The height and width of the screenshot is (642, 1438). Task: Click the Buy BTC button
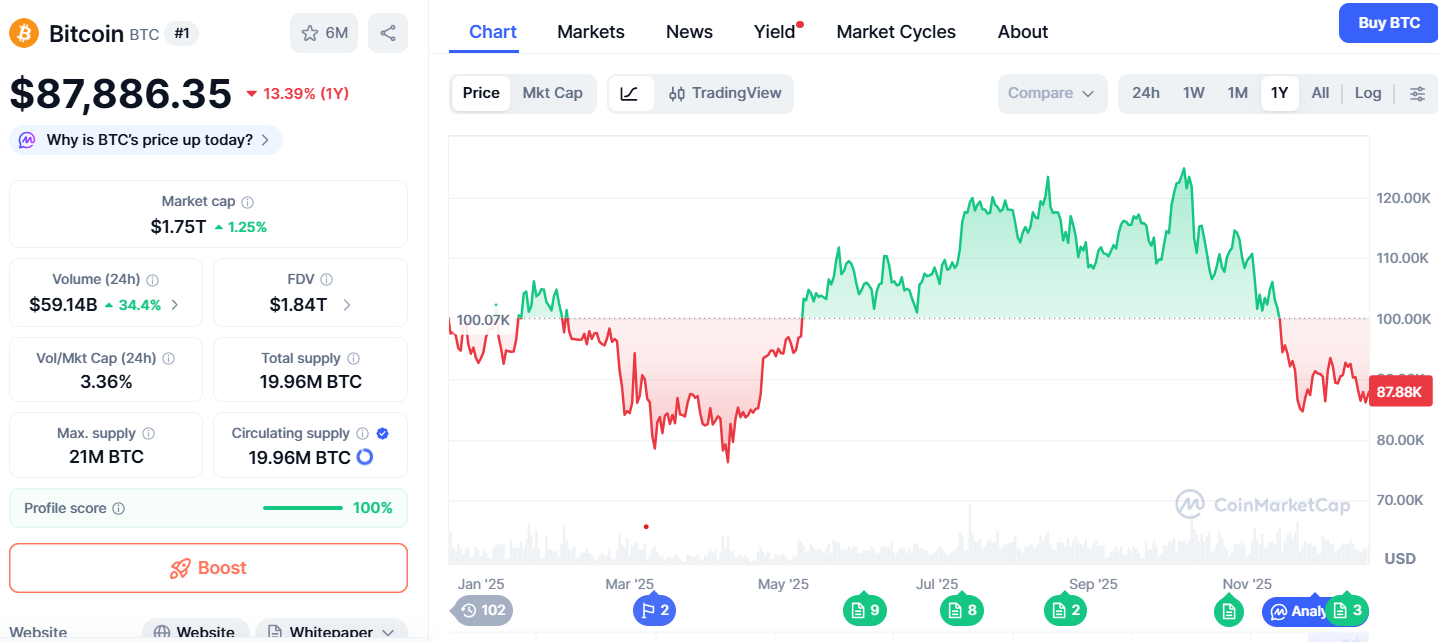tap(1388, 23)
